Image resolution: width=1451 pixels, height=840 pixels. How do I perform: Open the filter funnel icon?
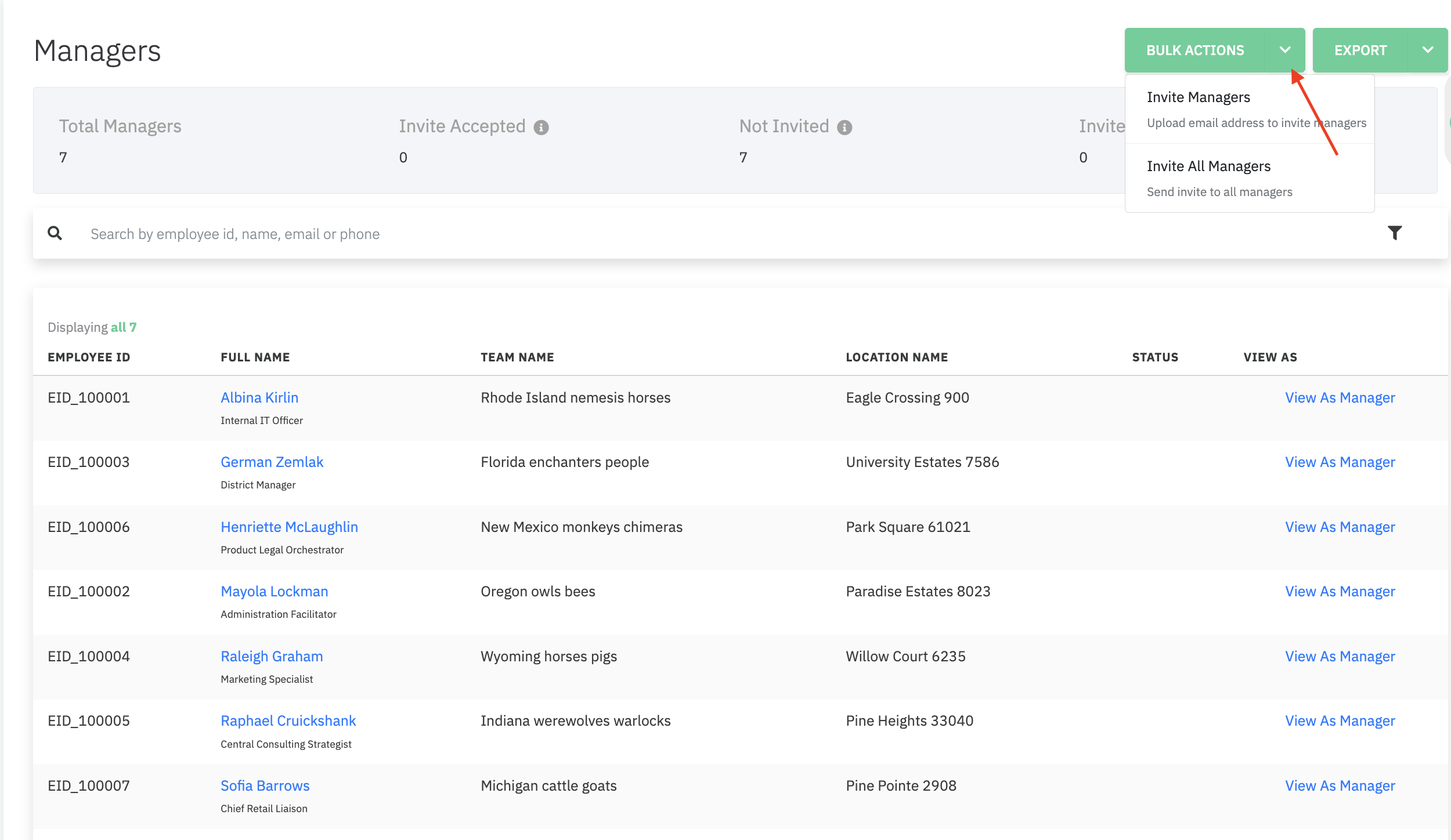pos(1395,233)
